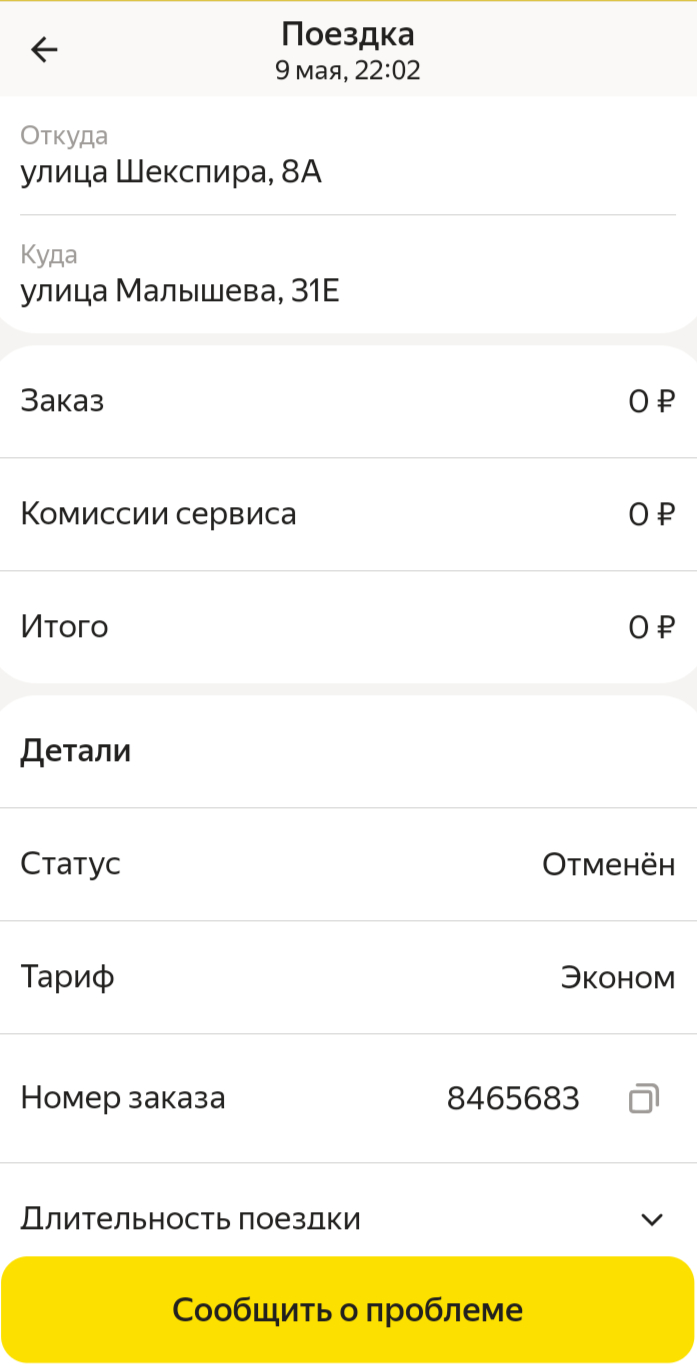
Task: Select the Эконом tariff row
Action: [348, 977]
